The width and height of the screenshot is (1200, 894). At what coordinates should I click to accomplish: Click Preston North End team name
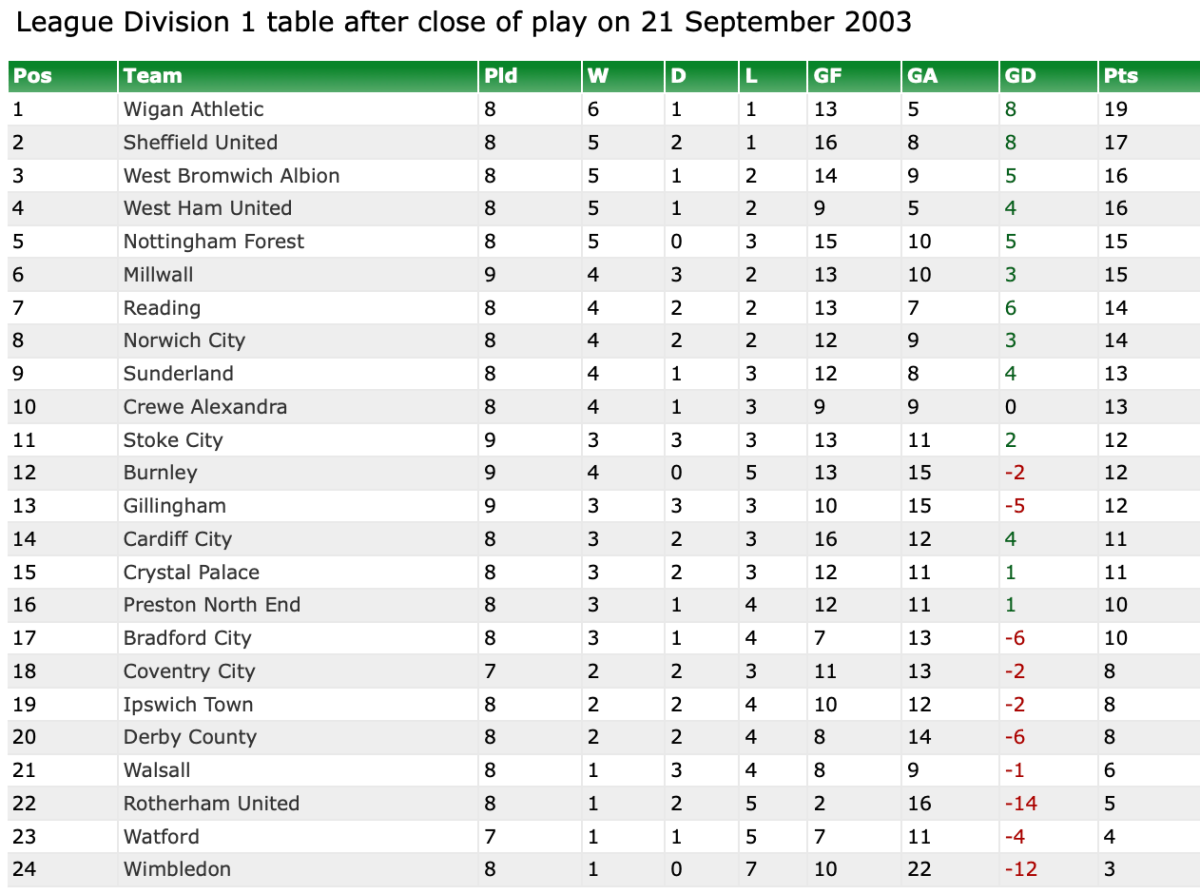pyautogui.click(x=211, y=605)
